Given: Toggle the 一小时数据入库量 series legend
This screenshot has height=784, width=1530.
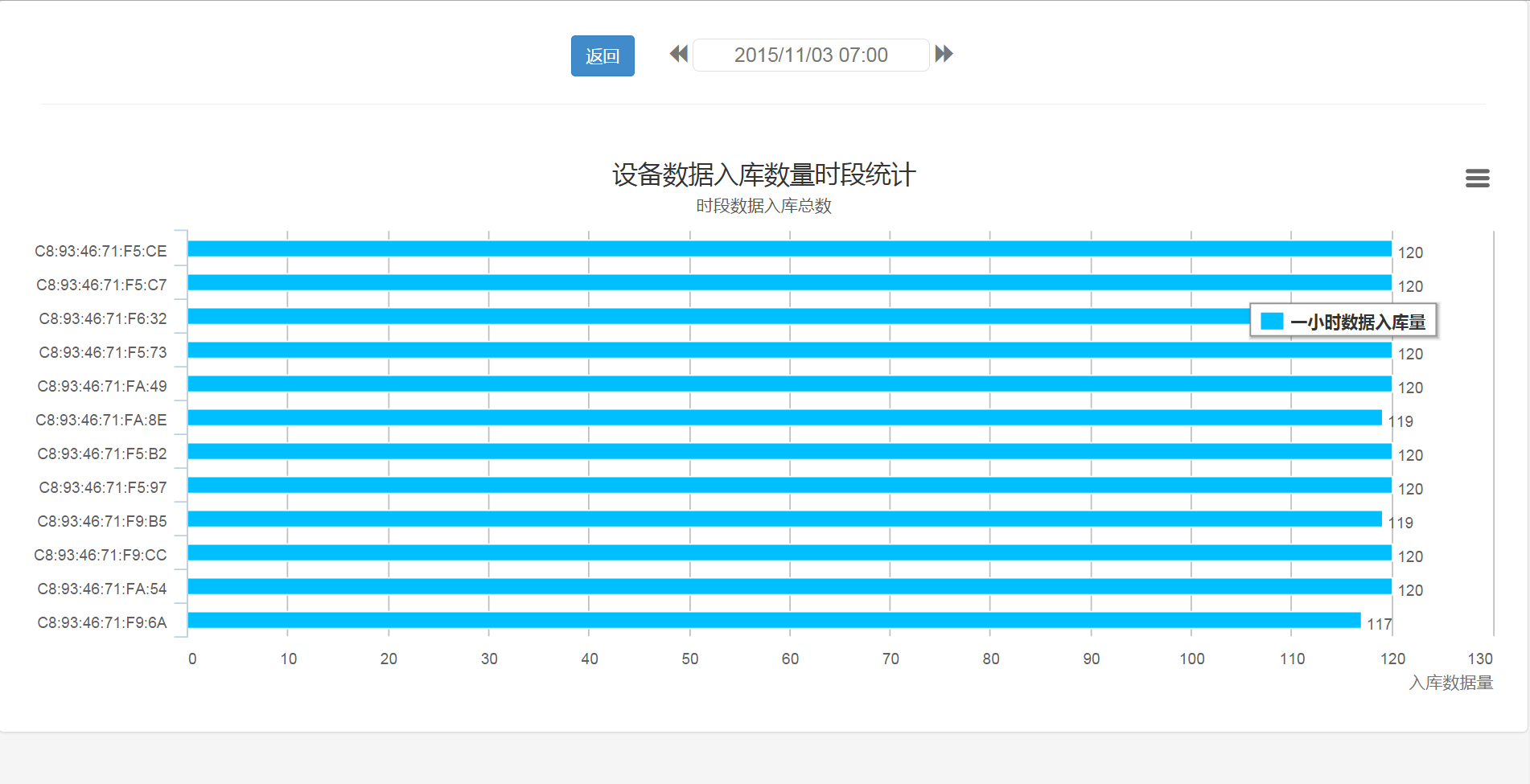Looking at the screenshot, I should [1357, 322].
